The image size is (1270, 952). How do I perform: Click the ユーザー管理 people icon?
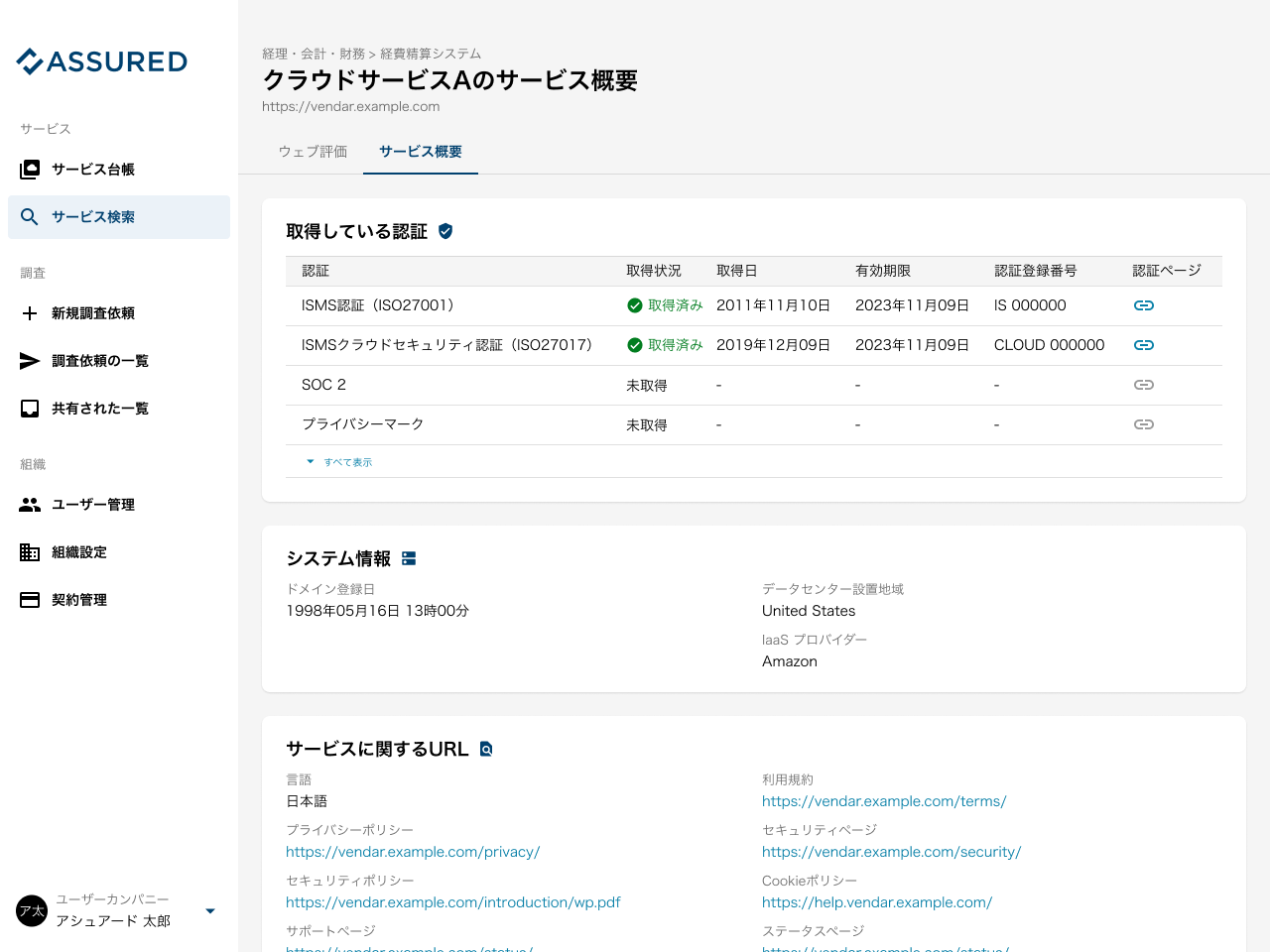[29, 504]
